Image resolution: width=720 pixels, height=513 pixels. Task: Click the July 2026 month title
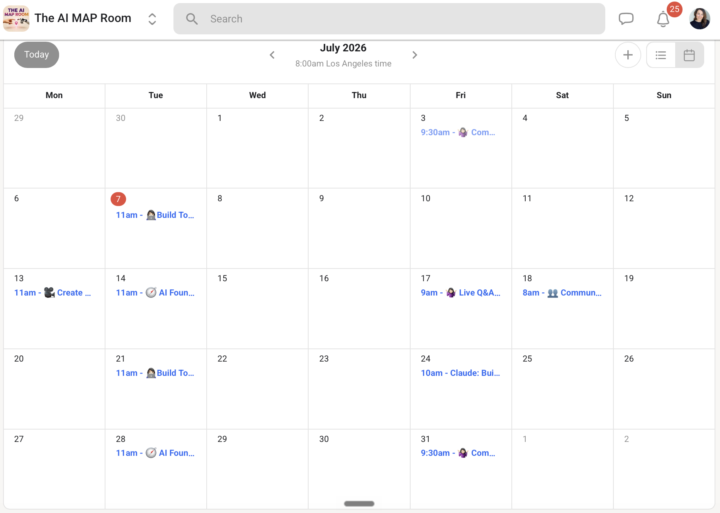(343, 48)
